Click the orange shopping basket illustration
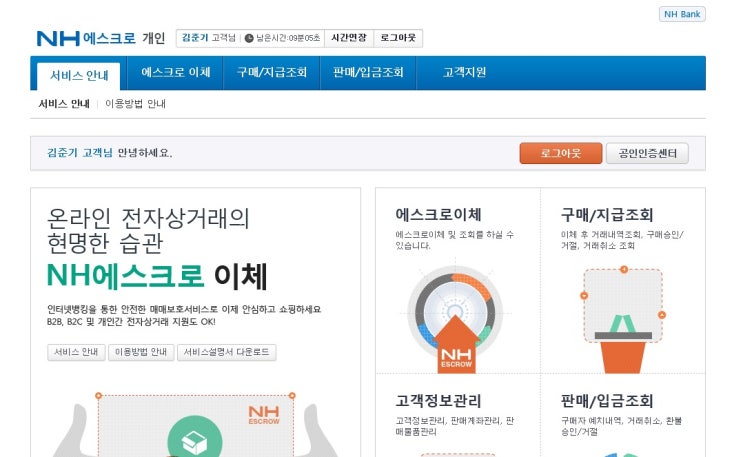Screen dimensions: 743x457 point(623,320)
